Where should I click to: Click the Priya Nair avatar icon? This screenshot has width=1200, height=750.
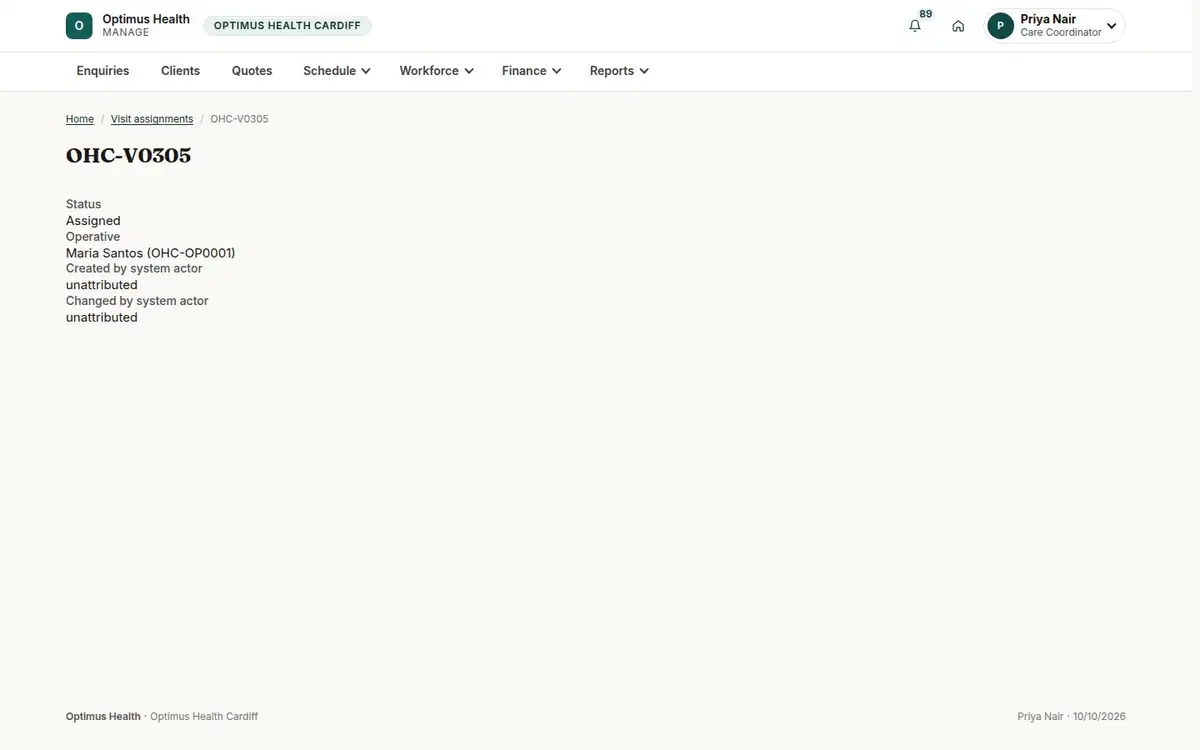pyautogui.click(x=1000, y=26)
